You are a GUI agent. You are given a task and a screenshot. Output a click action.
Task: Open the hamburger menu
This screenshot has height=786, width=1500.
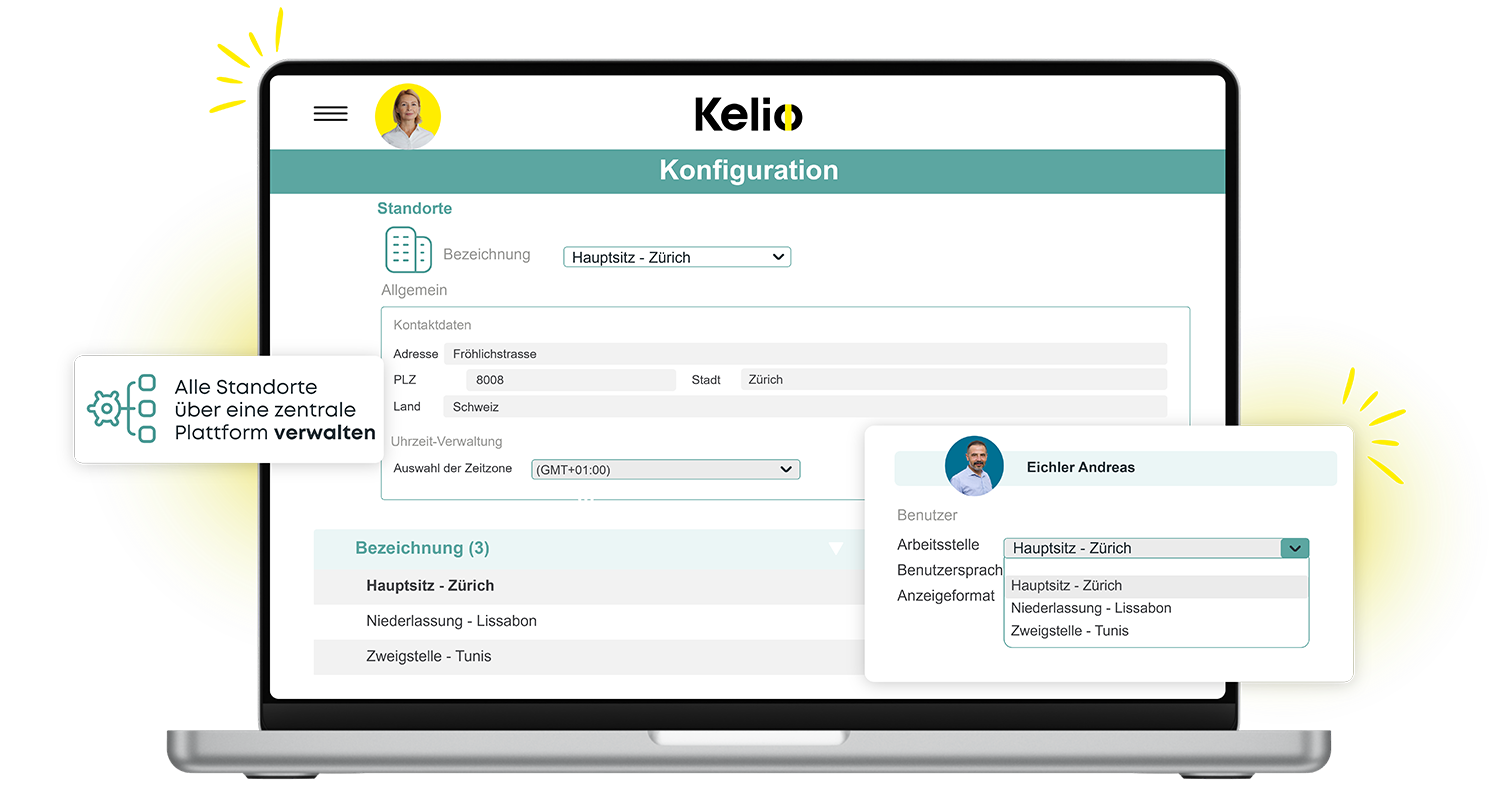(330, 114)
